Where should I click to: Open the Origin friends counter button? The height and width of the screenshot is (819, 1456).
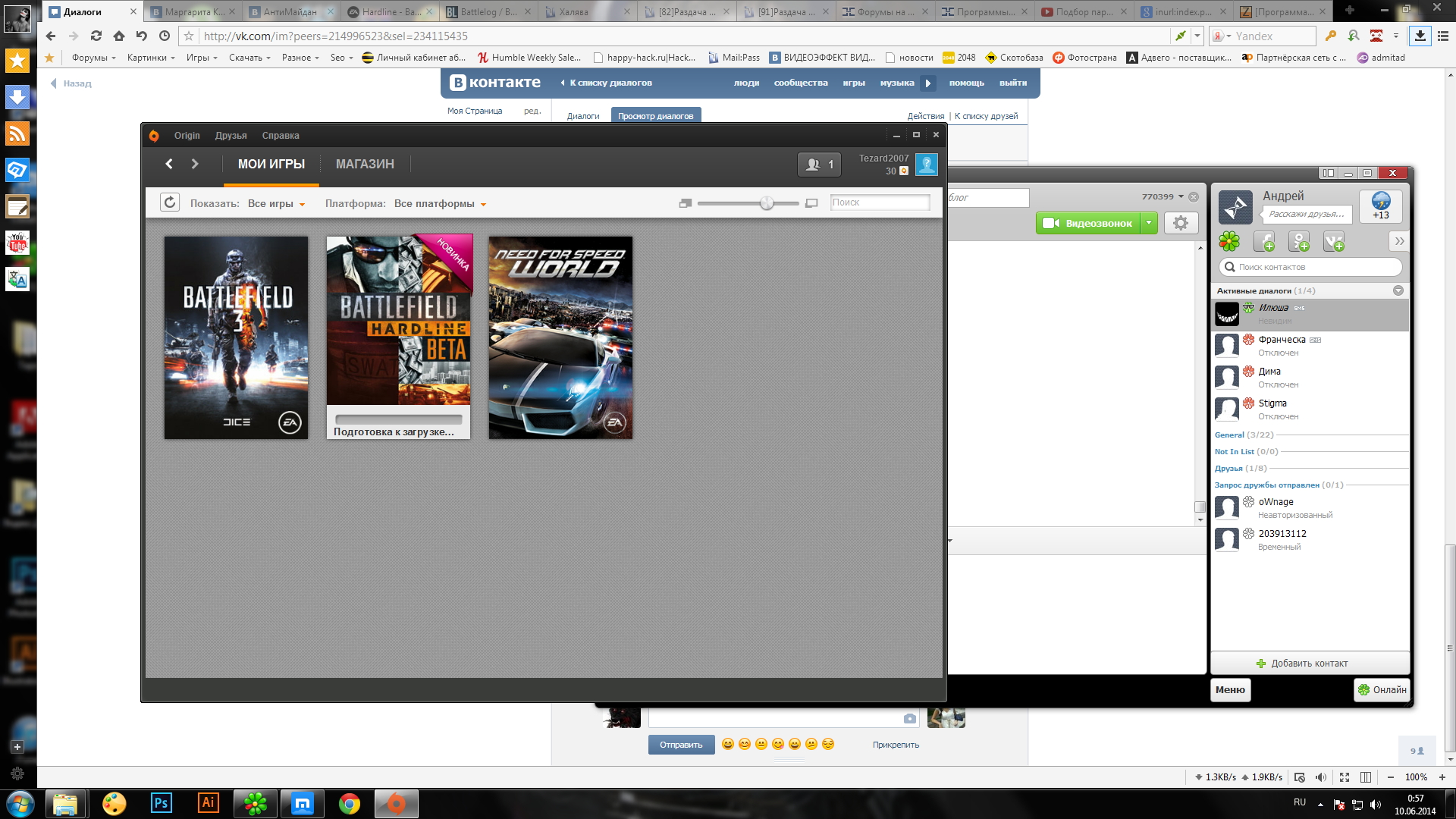(819, 165)
